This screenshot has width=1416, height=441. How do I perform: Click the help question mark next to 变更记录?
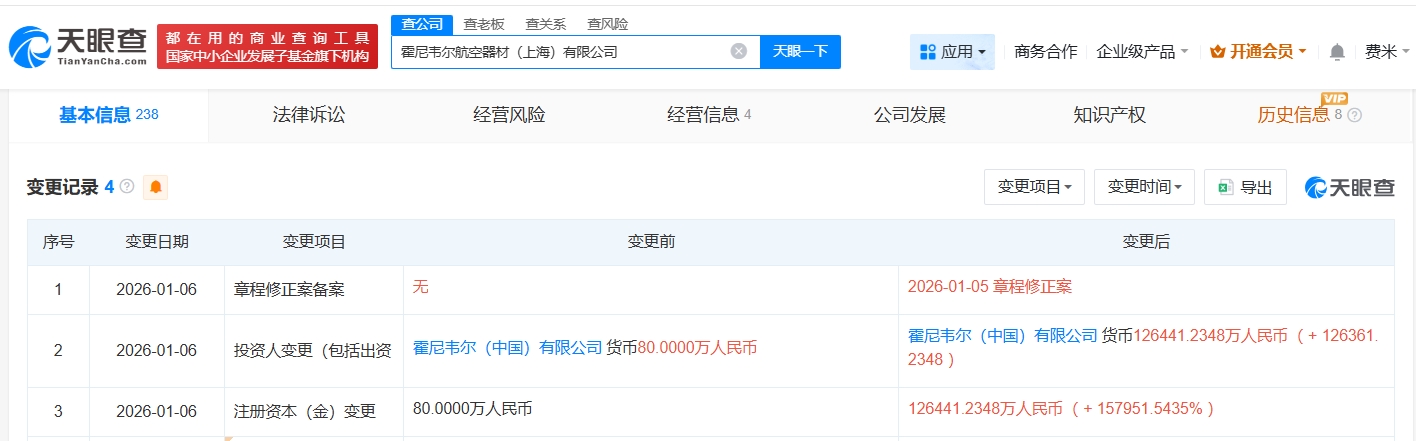point(127,187)
